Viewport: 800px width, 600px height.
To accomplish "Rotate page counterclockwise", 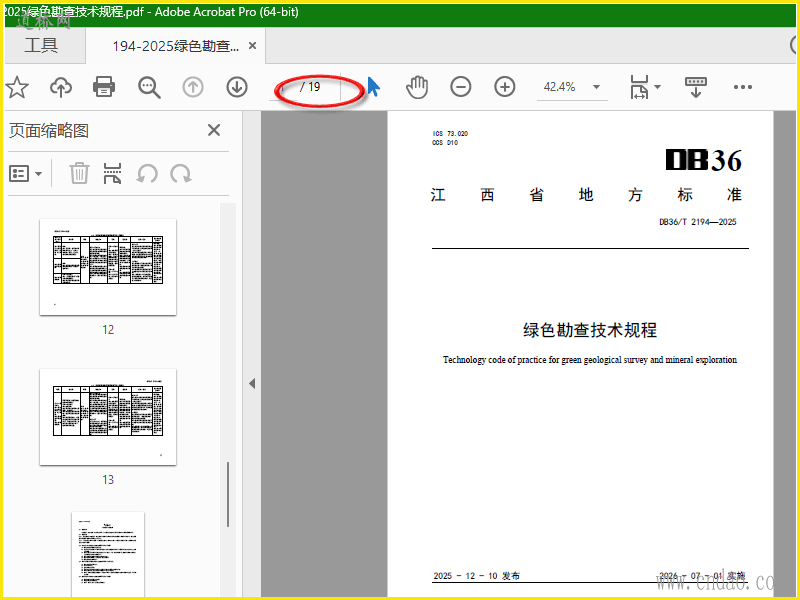I will tap(147, 173).
